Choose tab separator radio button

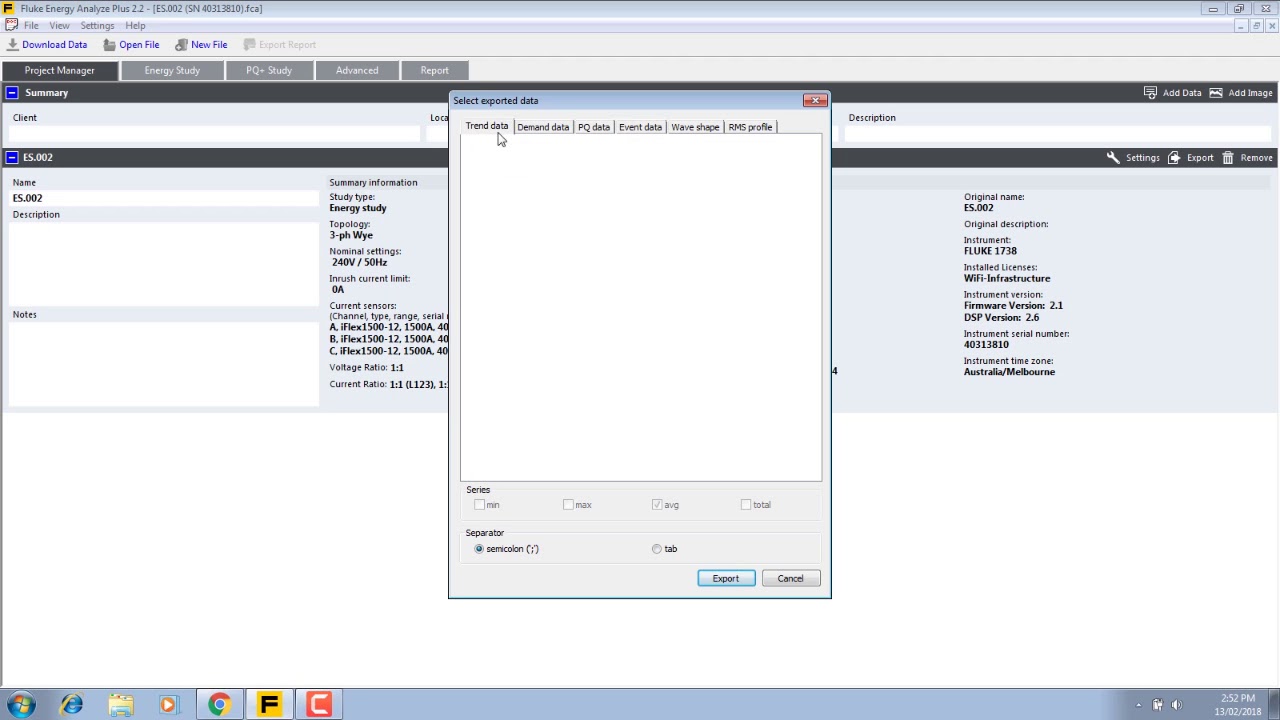(657, 549)
